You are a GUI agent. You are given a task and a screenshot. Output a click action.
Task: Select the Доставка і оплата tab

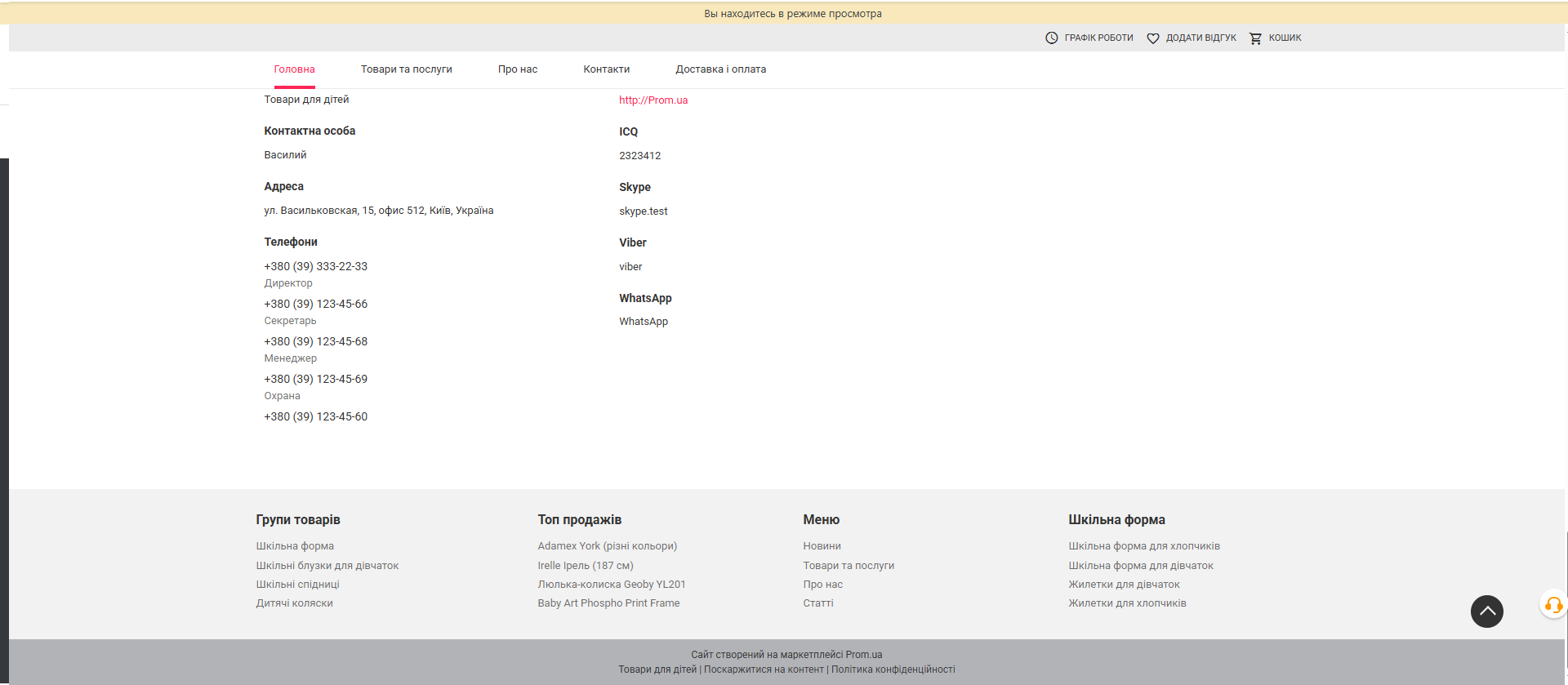click(x=720, y=69)
